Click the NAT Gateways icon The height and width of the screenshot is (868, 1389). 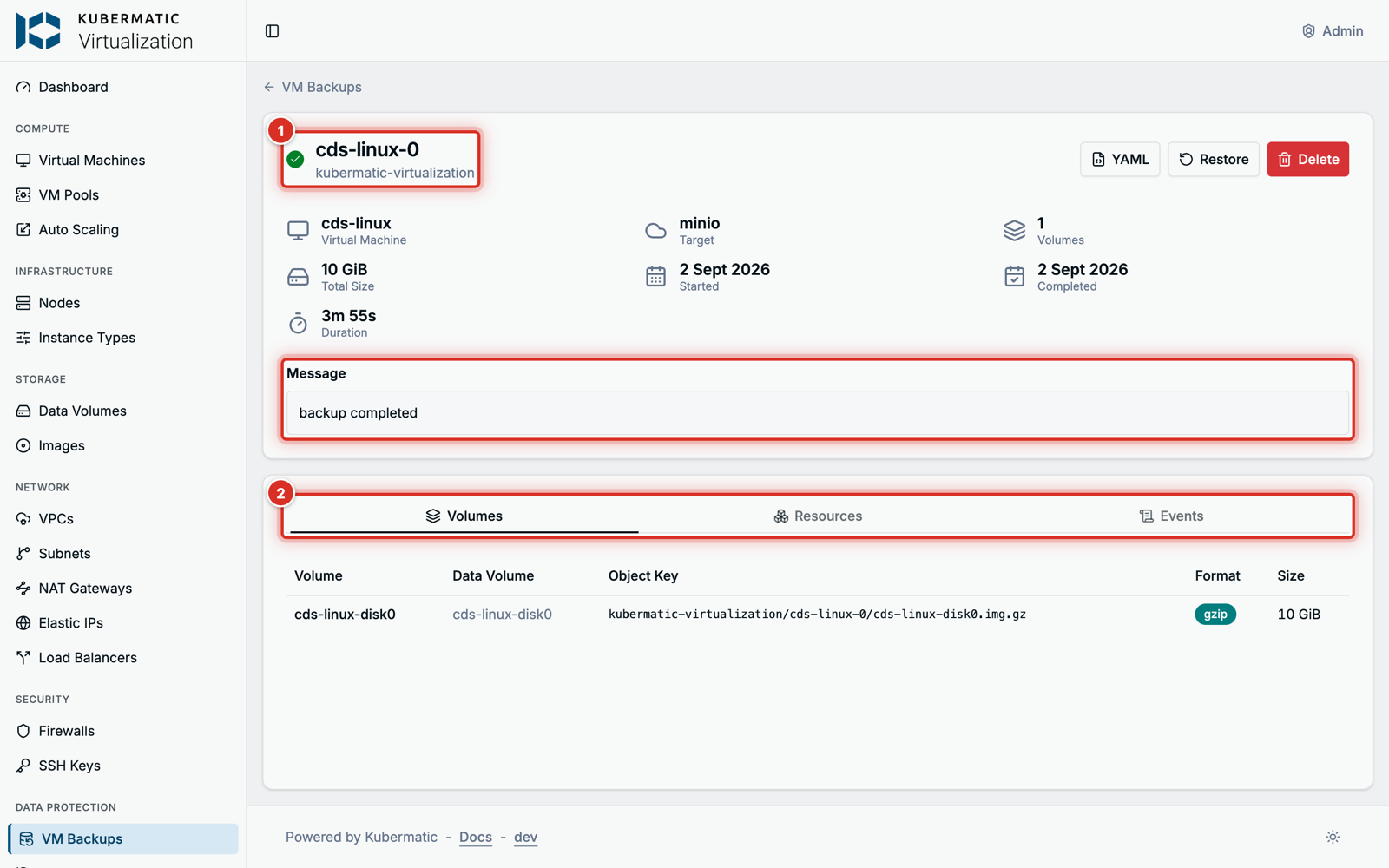click(23, 588)
